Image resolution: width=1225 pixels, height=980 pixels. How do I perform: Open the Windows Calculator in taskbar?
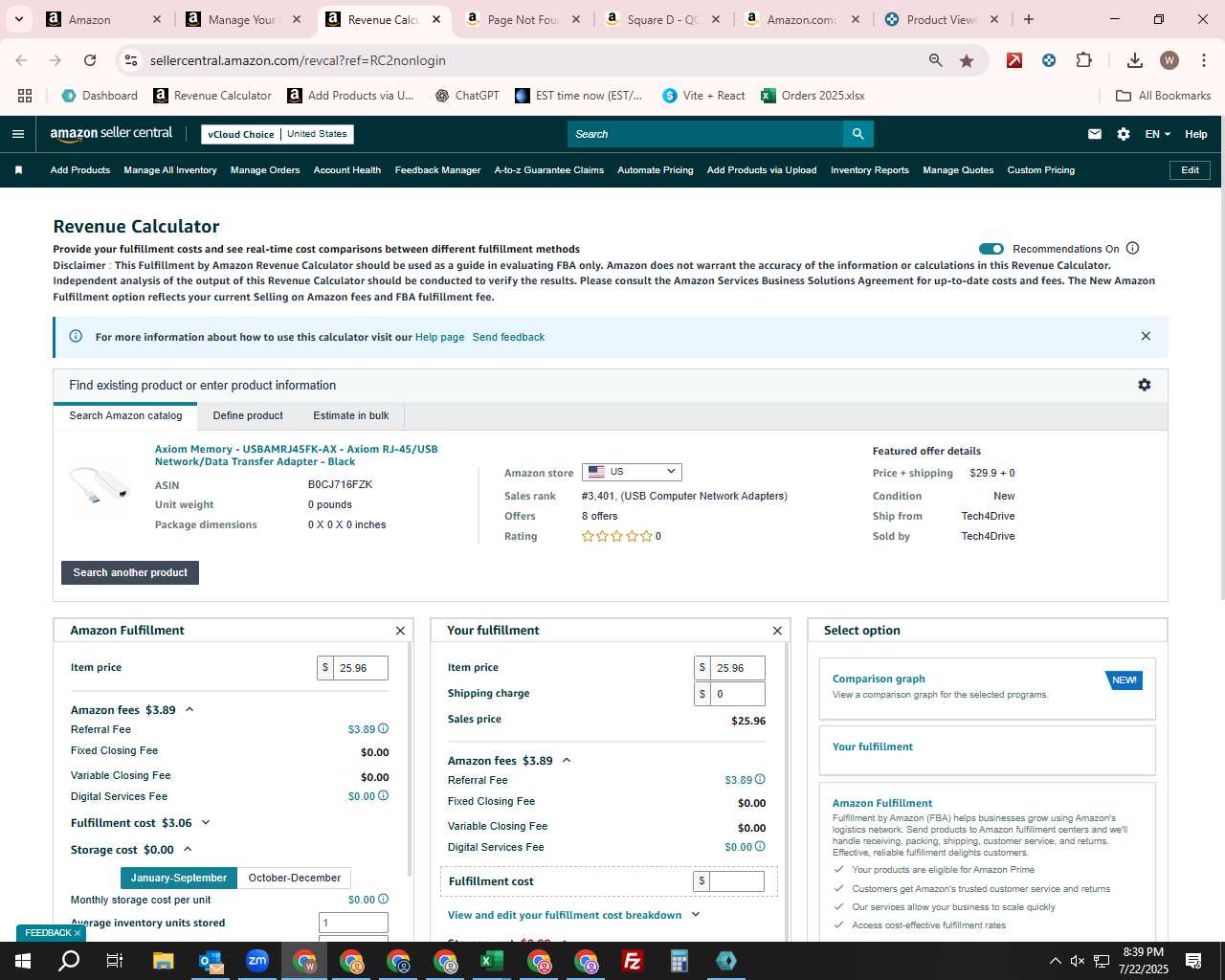click(679, 961)
